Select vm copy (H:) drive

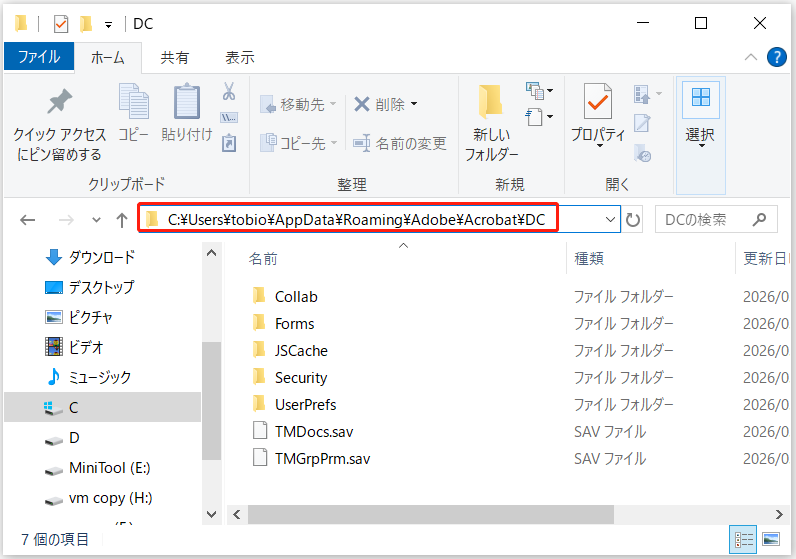tap(98, 498)
